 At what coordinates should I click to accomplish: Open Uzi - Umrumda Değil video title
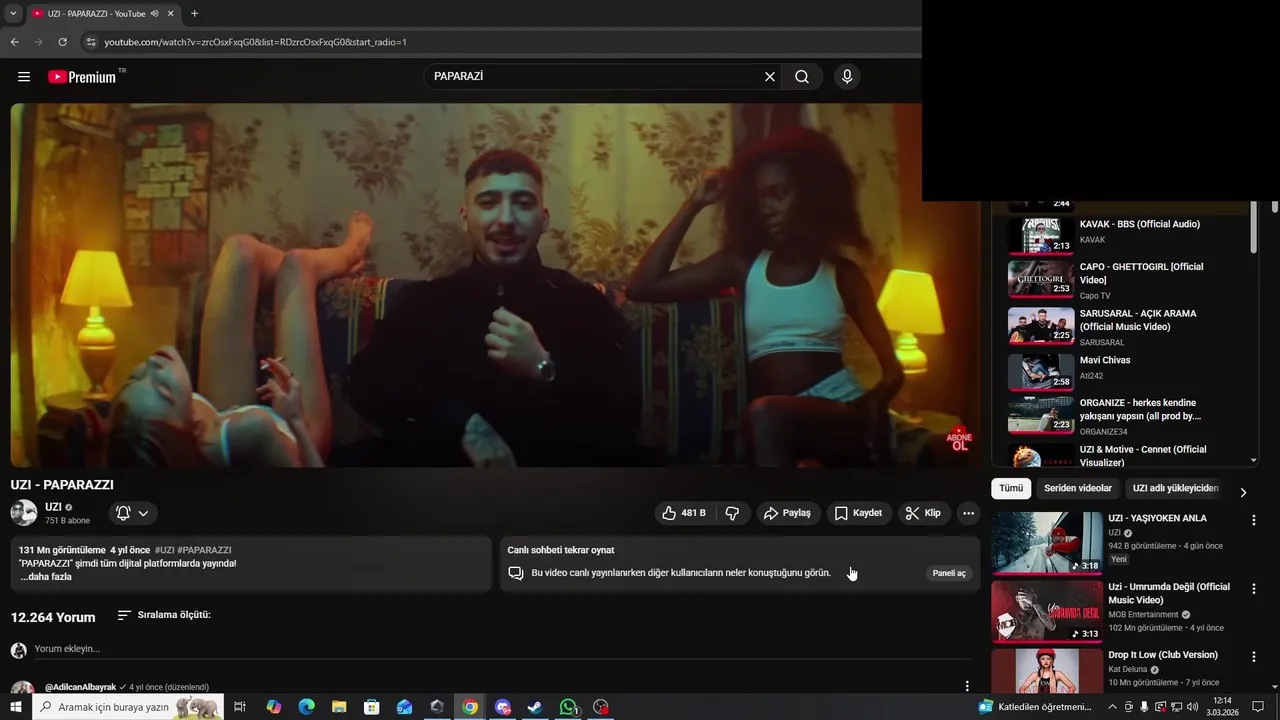point(1169,593)
